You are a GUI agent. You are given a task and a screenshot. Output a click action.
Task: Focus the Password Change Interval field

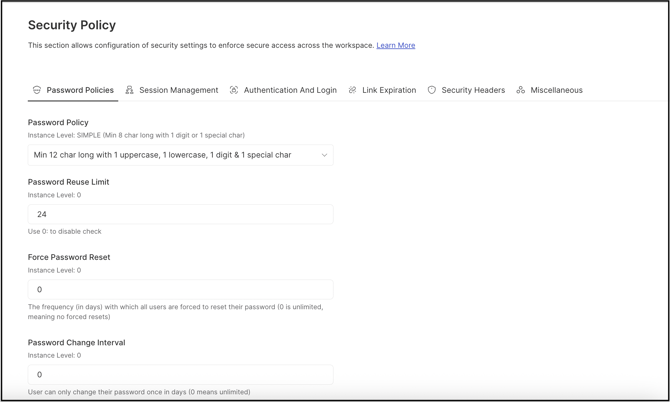tap(180, 375)
